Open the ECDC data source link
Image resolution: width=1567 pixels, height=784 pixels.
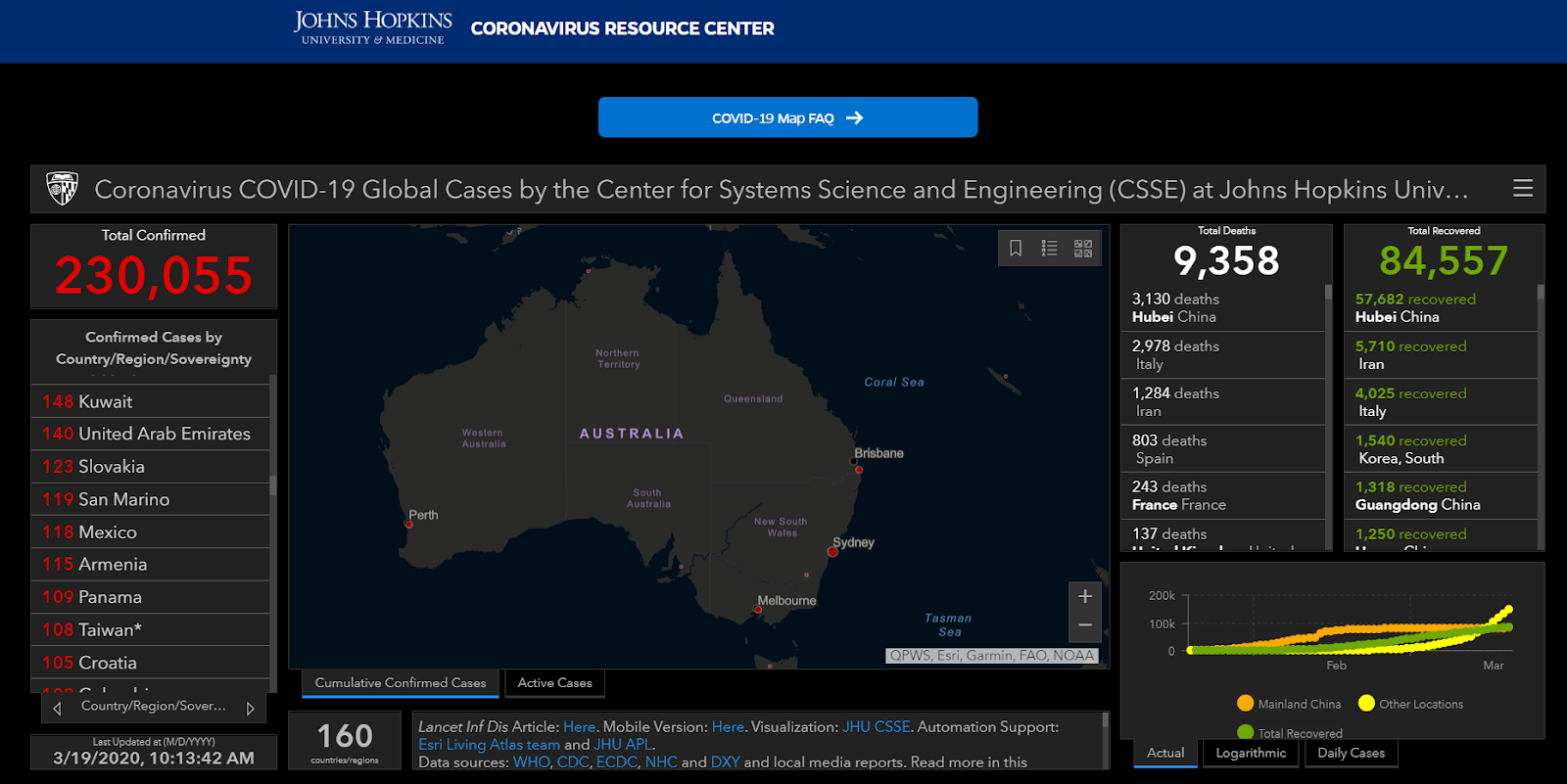pyautogui.click(x=616, y=762)
